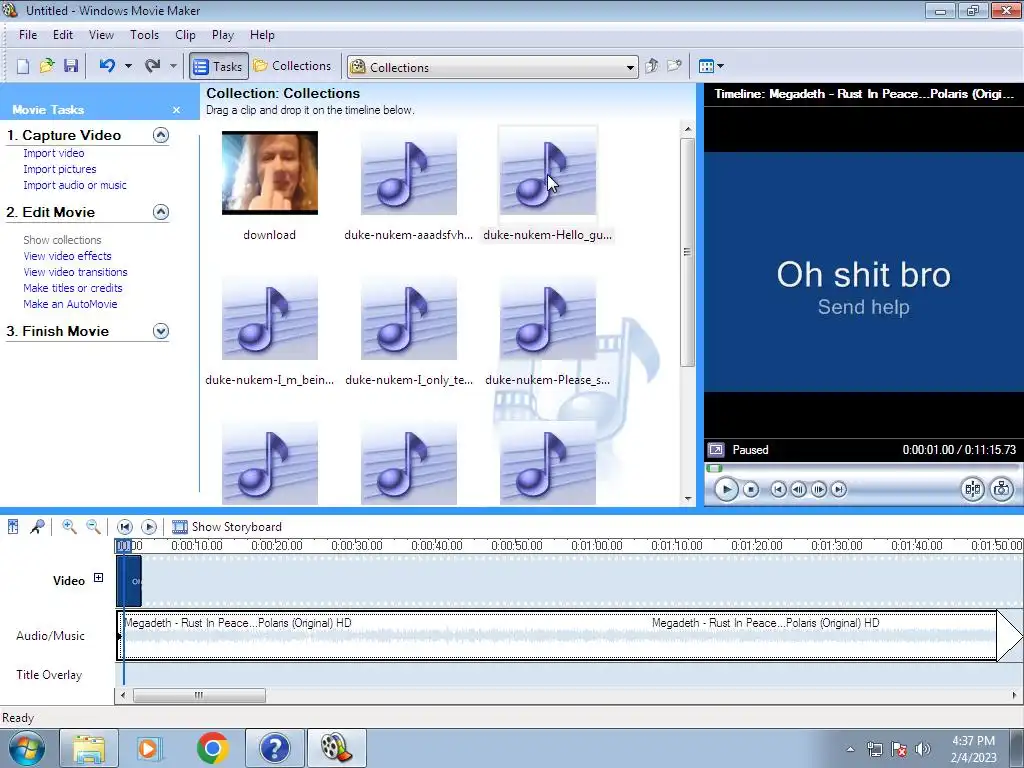Screen dimensions: 1024x768
Task: Click the monitor Back button
Action: [778, 489]
